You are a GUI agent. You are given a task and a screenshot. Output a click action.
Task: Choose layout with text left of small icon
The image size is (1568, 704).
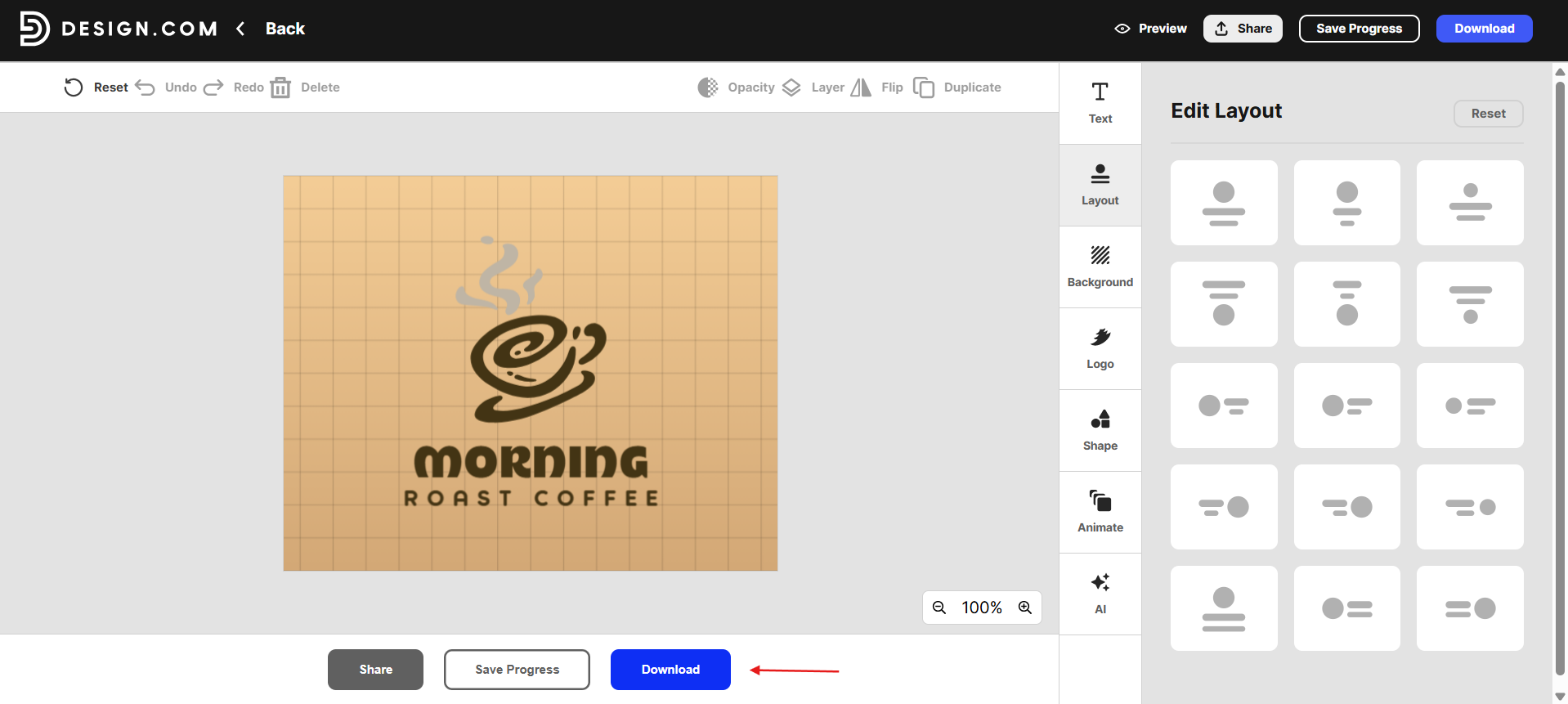1470,507
